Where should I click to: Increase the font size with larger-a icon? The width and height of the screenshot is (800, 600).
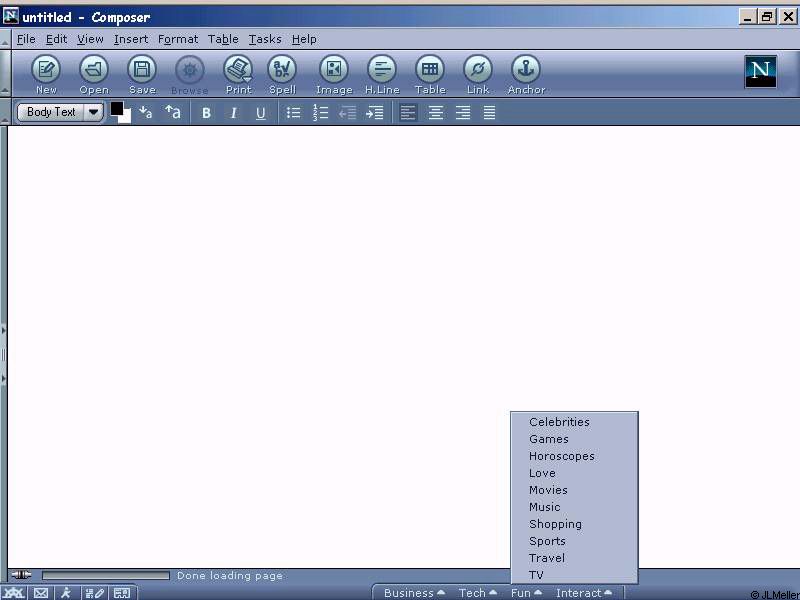click(172, 112)
